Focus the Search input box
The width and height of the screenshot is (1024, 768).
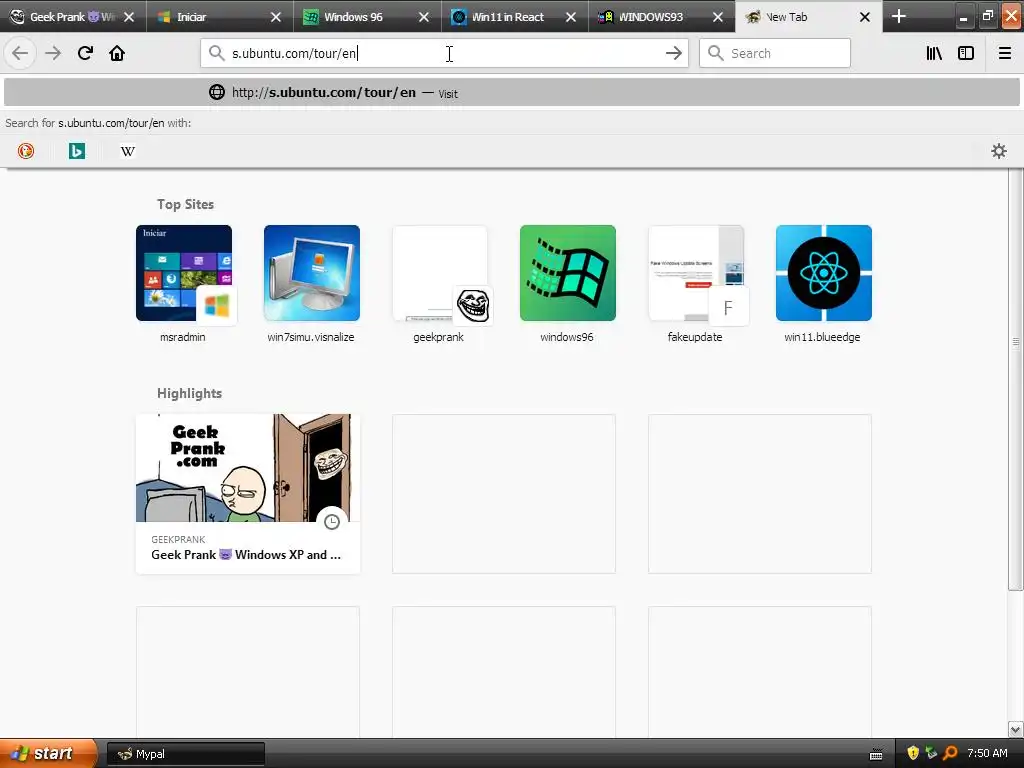(775, 53)
